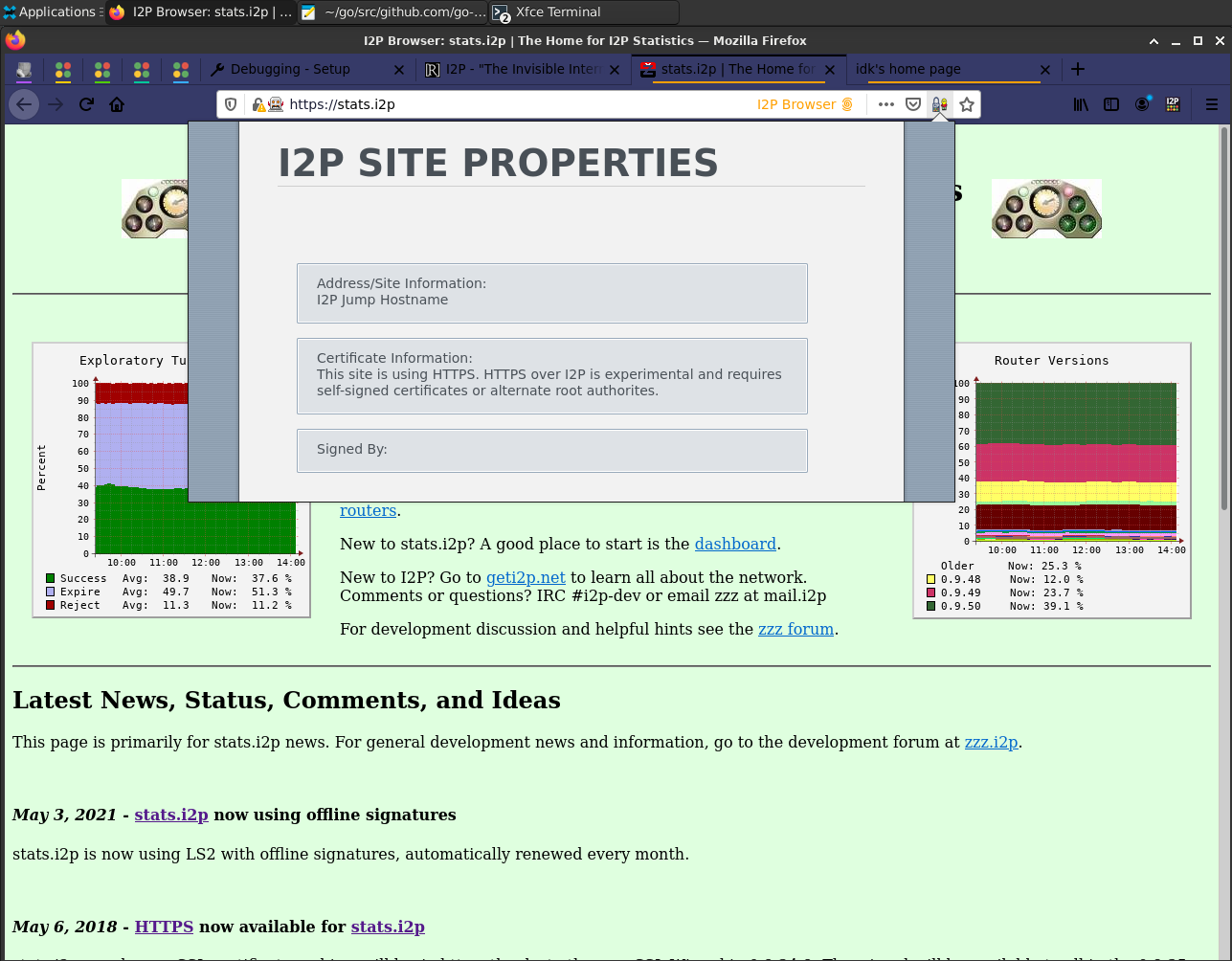The image size is (1232, 961).
Task: Visit the dashboard link
Action: point(735,544)
